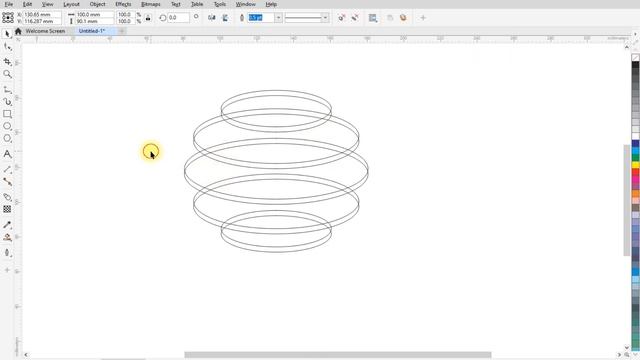Open the View menu
This screenshot has width=640, height=360.
(48, 4)
